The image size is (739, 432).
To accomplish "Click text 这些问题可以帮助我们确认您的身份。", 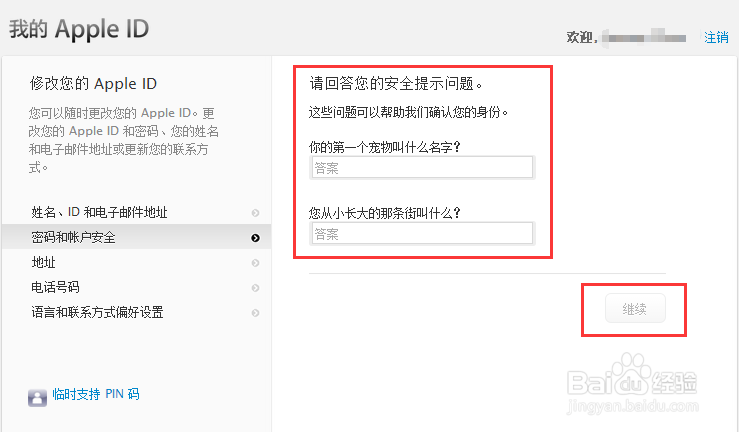I will (408, 112).
